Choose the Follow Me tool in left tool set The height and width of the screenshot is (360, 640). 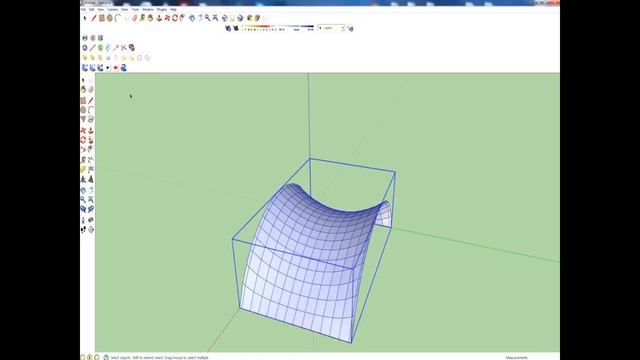tap(91, 140)
